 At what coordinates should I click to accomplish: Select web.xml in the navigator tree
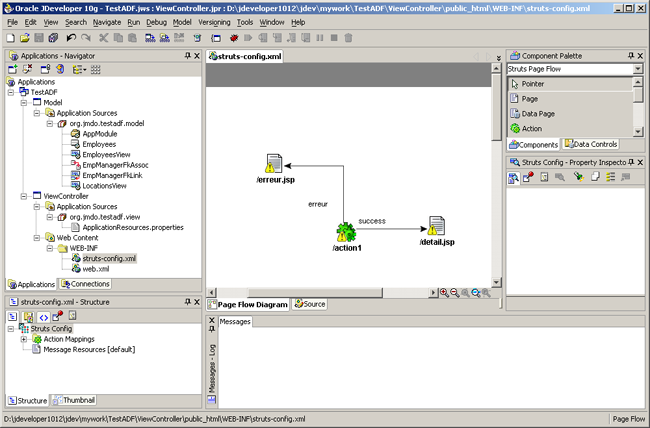coord(95,268)
